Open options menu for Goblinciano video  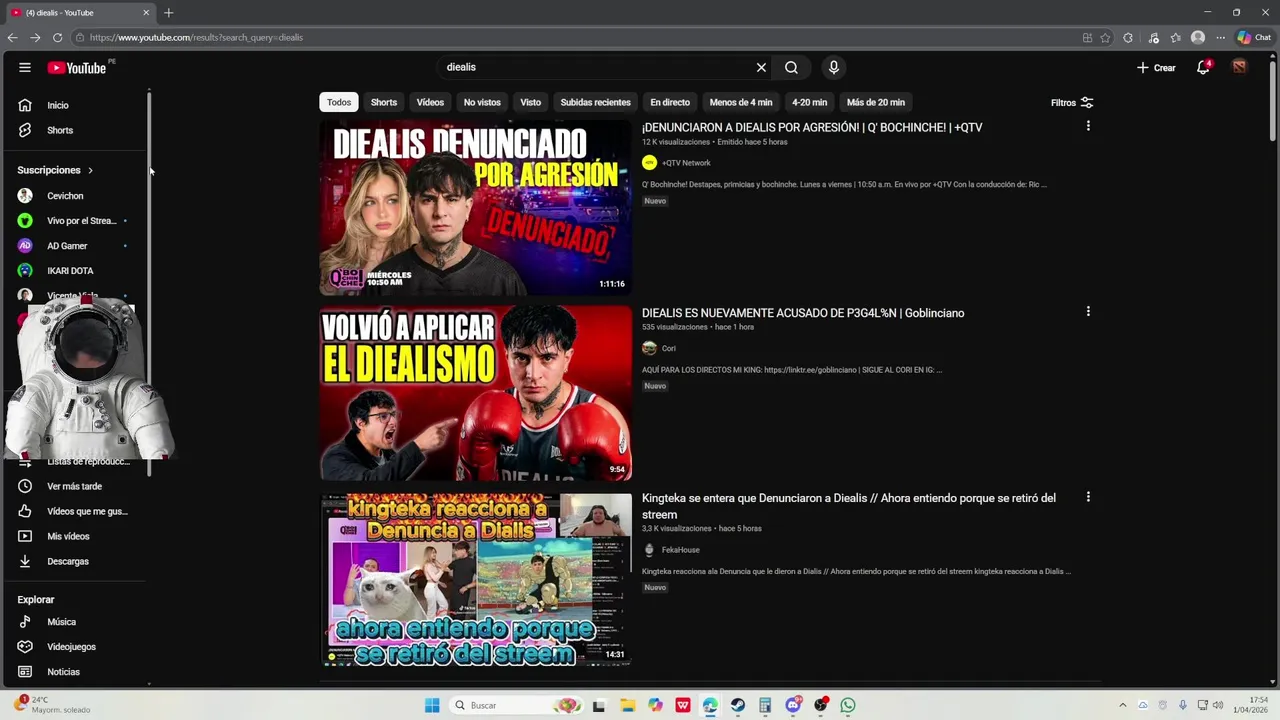[1088, 311]
